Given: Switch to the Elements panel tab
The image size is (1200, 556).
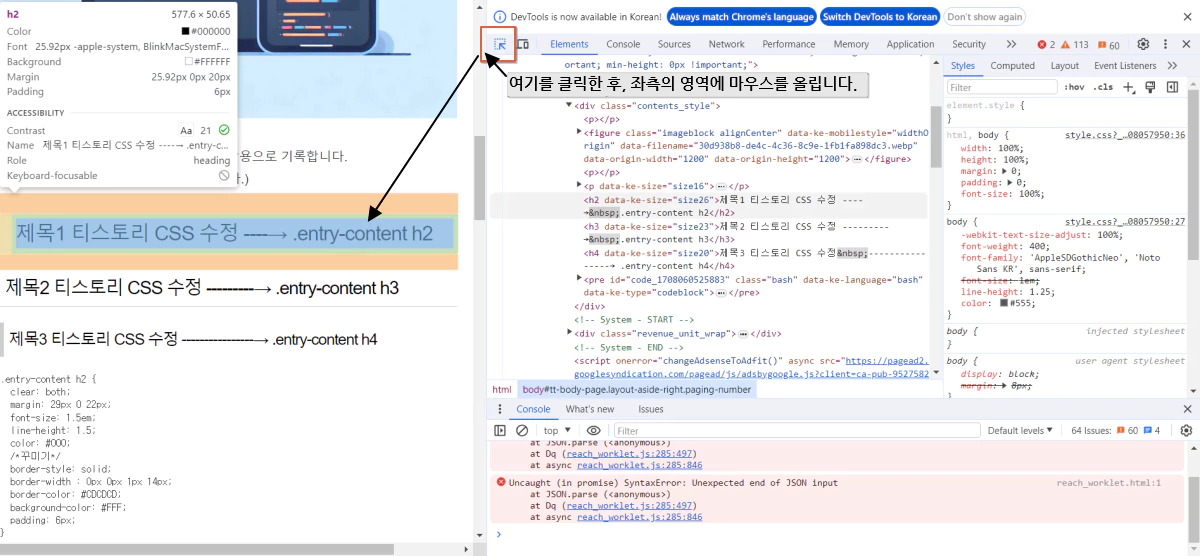Looking at the screenshot, I should point(569,44).
